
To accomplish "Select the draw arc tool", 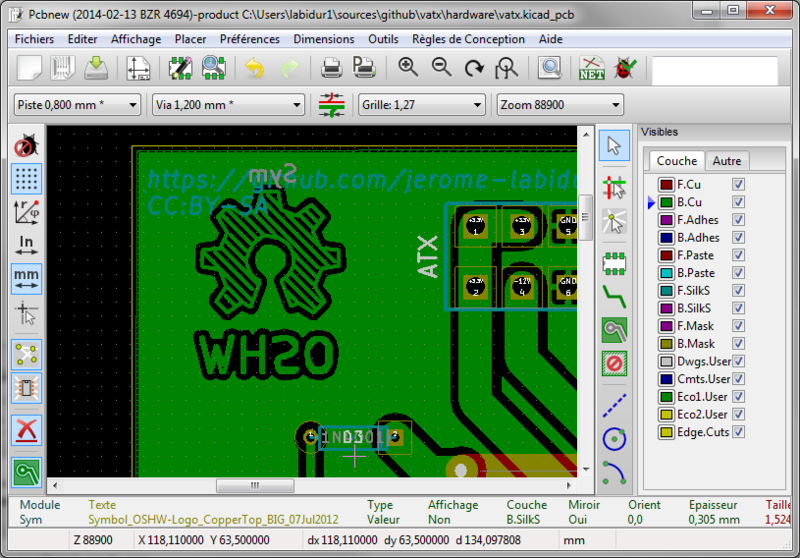I will pos(614,472).
